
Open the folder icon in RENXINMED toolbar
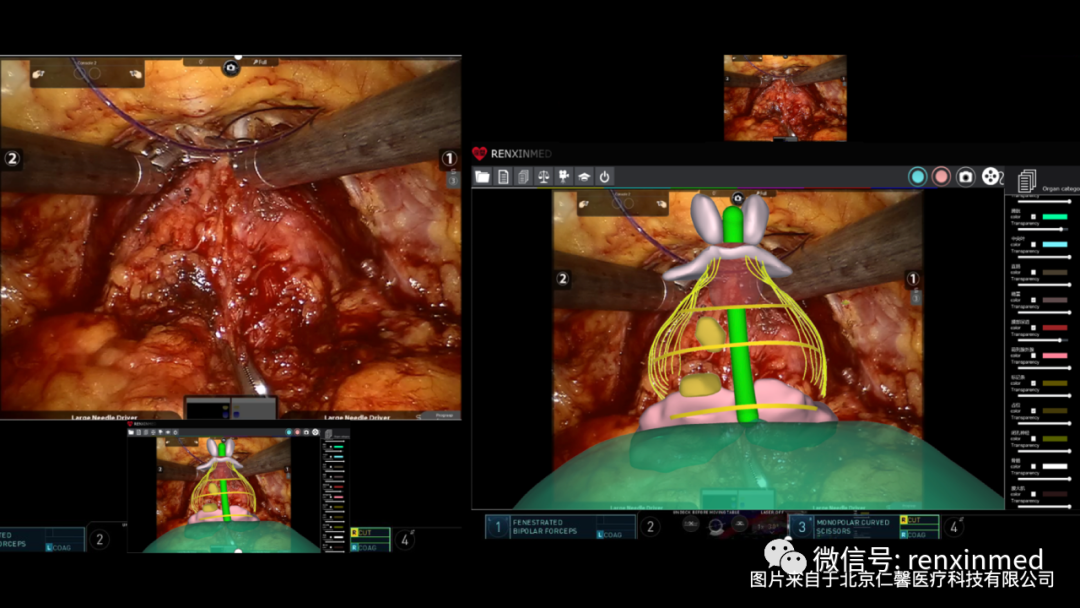point(483,177)
